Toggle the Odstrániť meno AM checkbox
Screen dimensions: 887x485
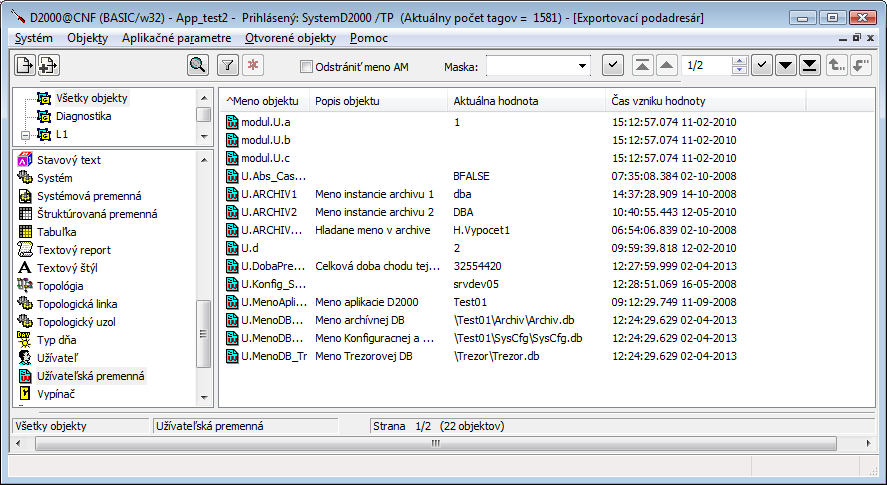click(x=307, y=67)
